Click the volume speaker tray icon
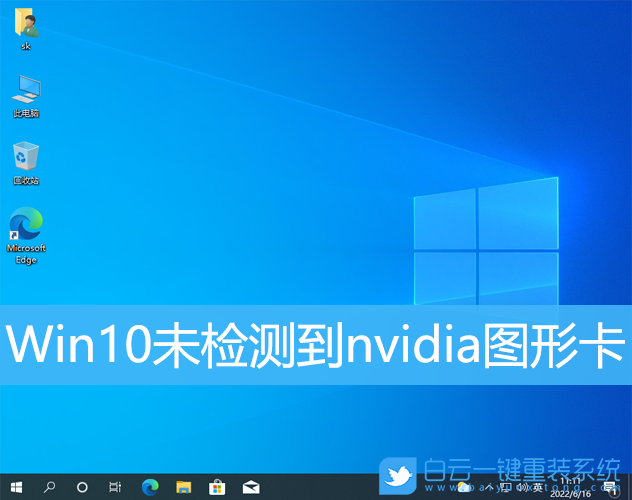The image size is (632, 500). 522,487
